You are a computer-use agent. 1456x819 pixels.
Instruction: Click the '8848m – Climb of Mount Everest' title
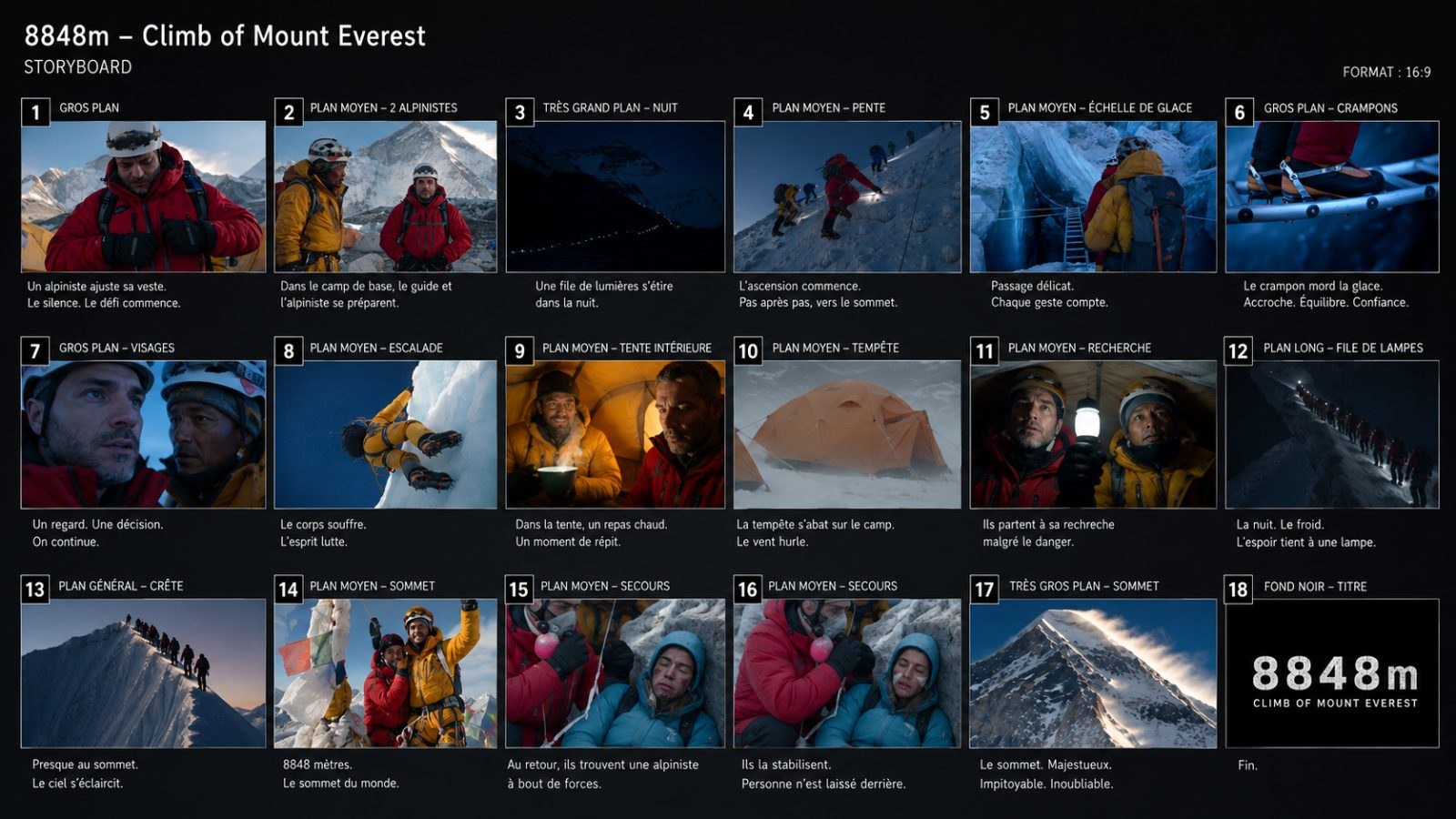(225, 35)
